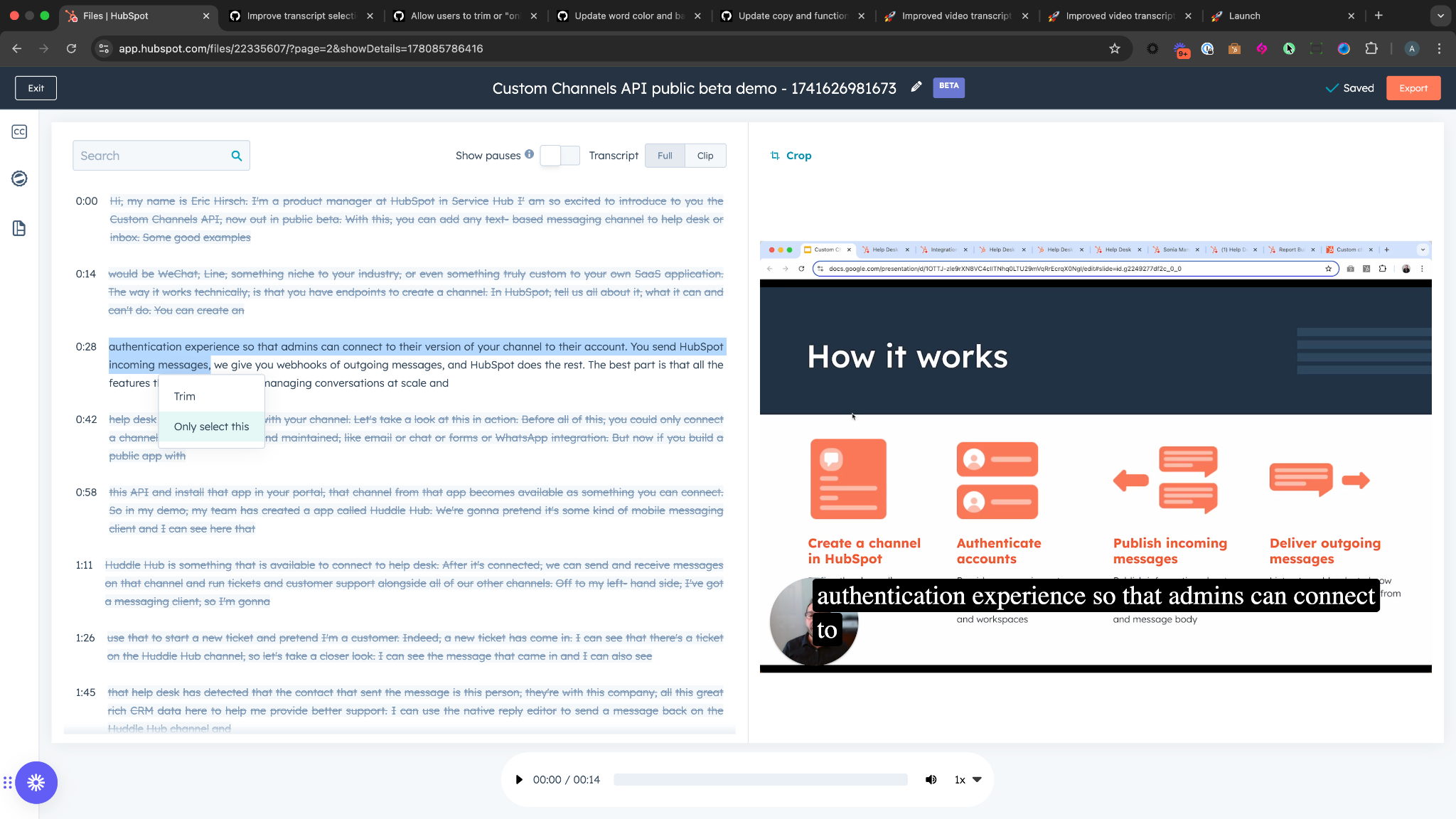Screen dimensions: 1456x819
Task: Expand the browser tab search chevron
Action: 1440,16
